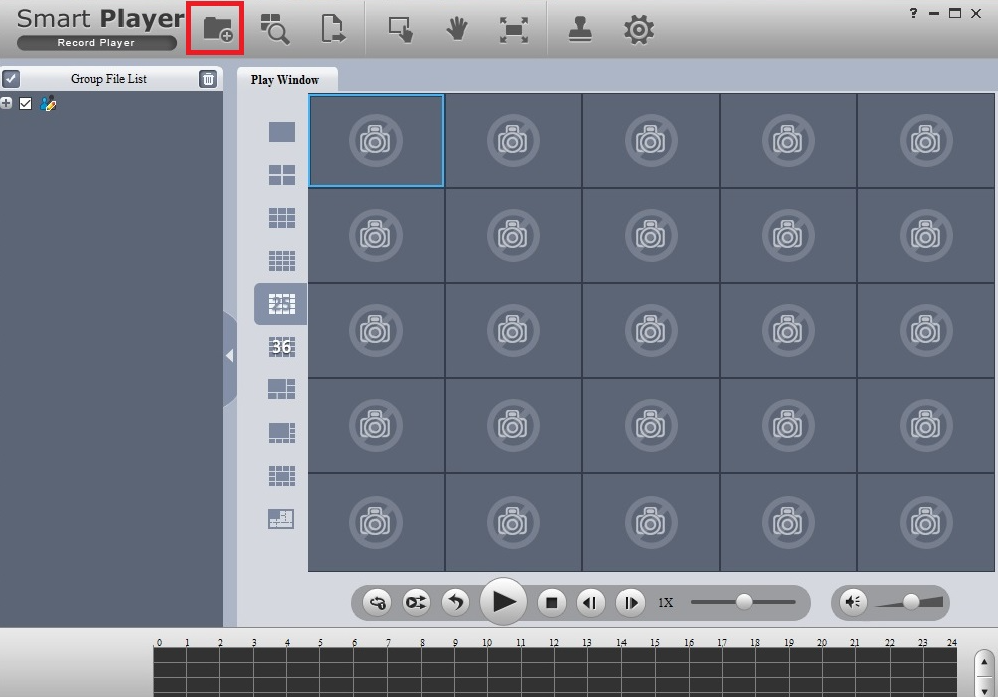Click the reverse playback button
This screenshot has width=998, height=697.
click(x=456, y=602)
